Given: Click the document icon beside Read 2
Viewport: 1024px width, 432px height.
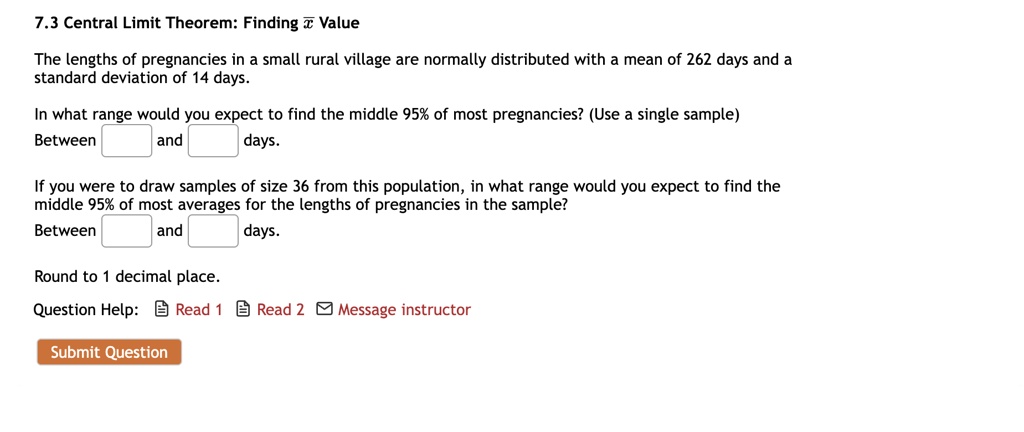Looking at the screenshot, I should click(x=243, y=309).
